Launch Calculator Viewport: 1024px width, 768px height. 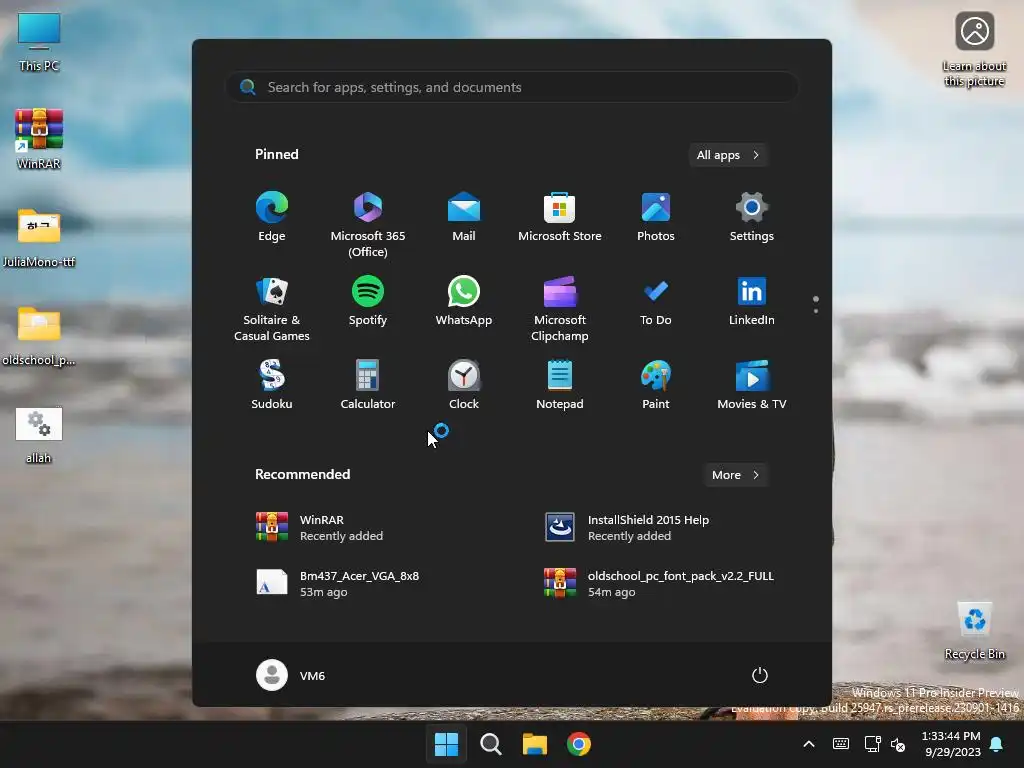368,385
